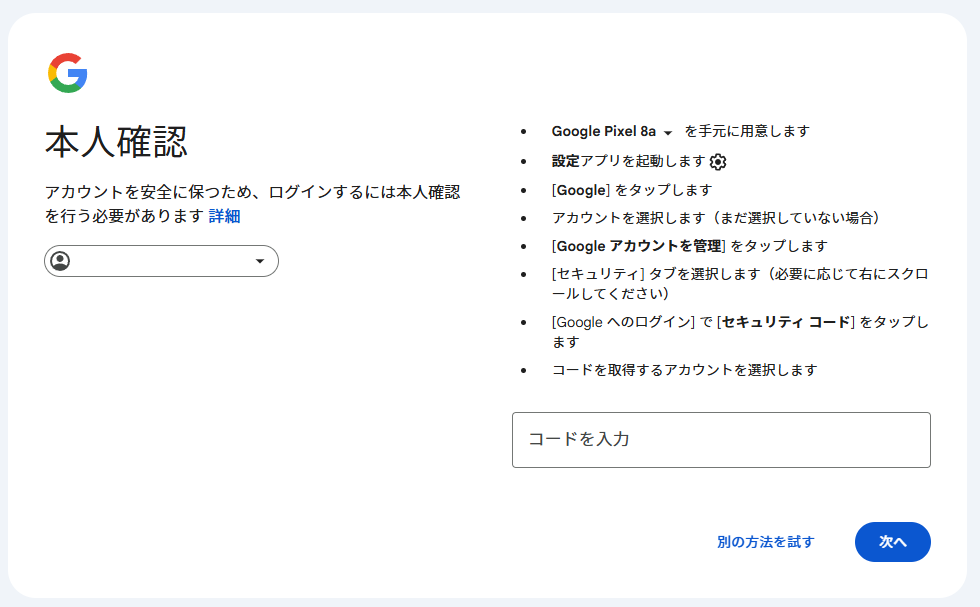Click the bold セキュリティ コード text
Viewport: 980px width, 607px height.
[x=786, y=323]
